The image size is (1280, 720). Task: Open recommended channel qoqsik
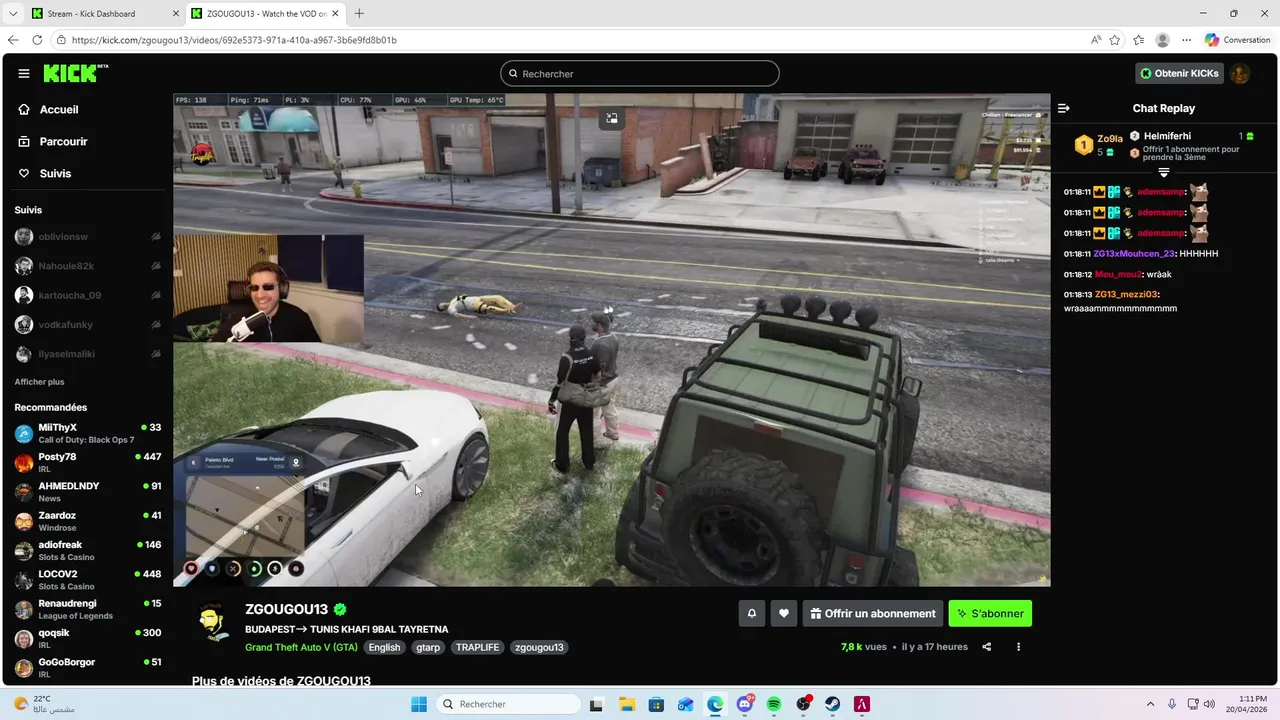88,638
